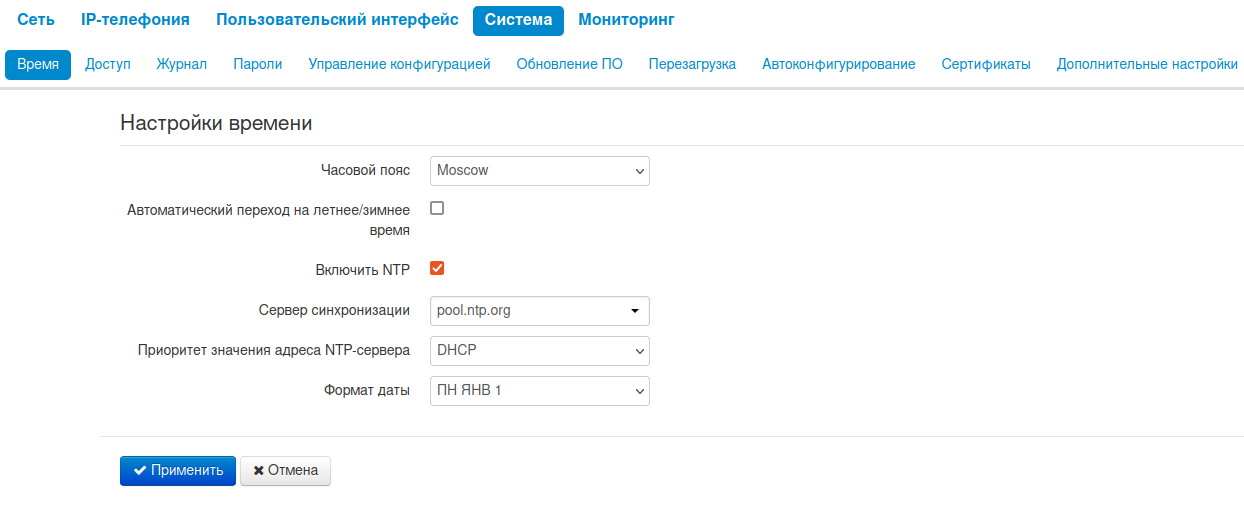Expand the Сервер синхронизации pool.ntp.org combo box

click(x=634, y=311)
